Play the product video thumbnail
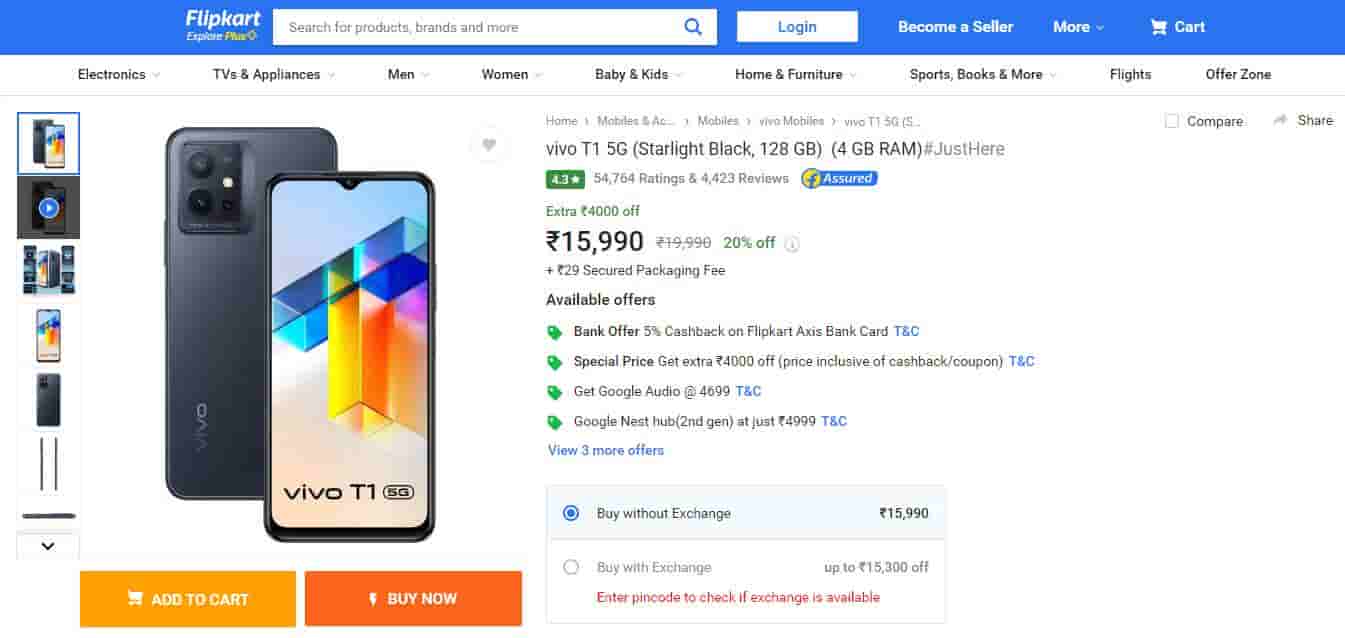 tap(47, 207)
